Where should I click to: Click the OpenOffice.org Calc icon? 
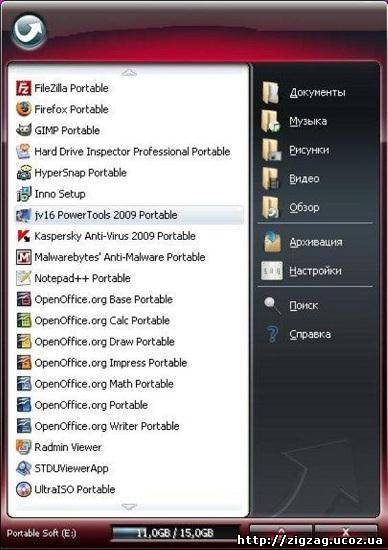24,320
